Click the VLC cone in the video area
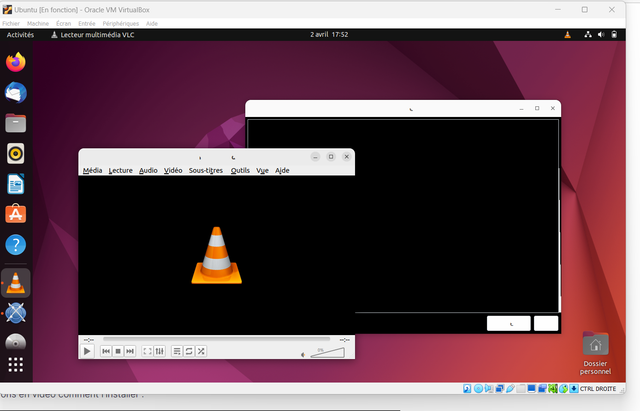 (x=217, y=255)
